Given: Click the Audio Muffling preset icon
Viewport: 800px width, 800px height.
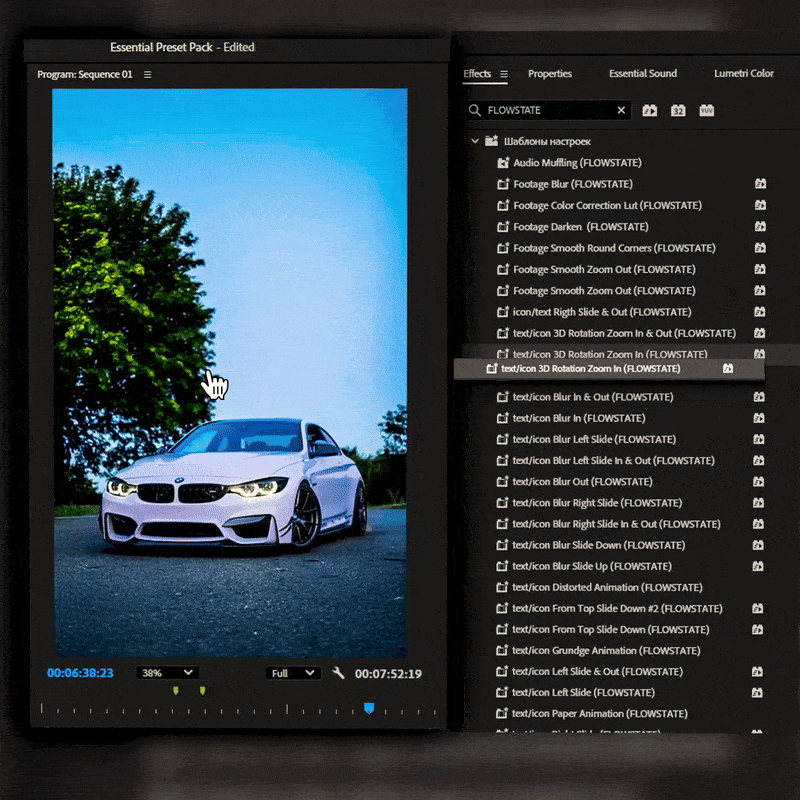Looking at the screenshot, I should click(x=504, y=163).
